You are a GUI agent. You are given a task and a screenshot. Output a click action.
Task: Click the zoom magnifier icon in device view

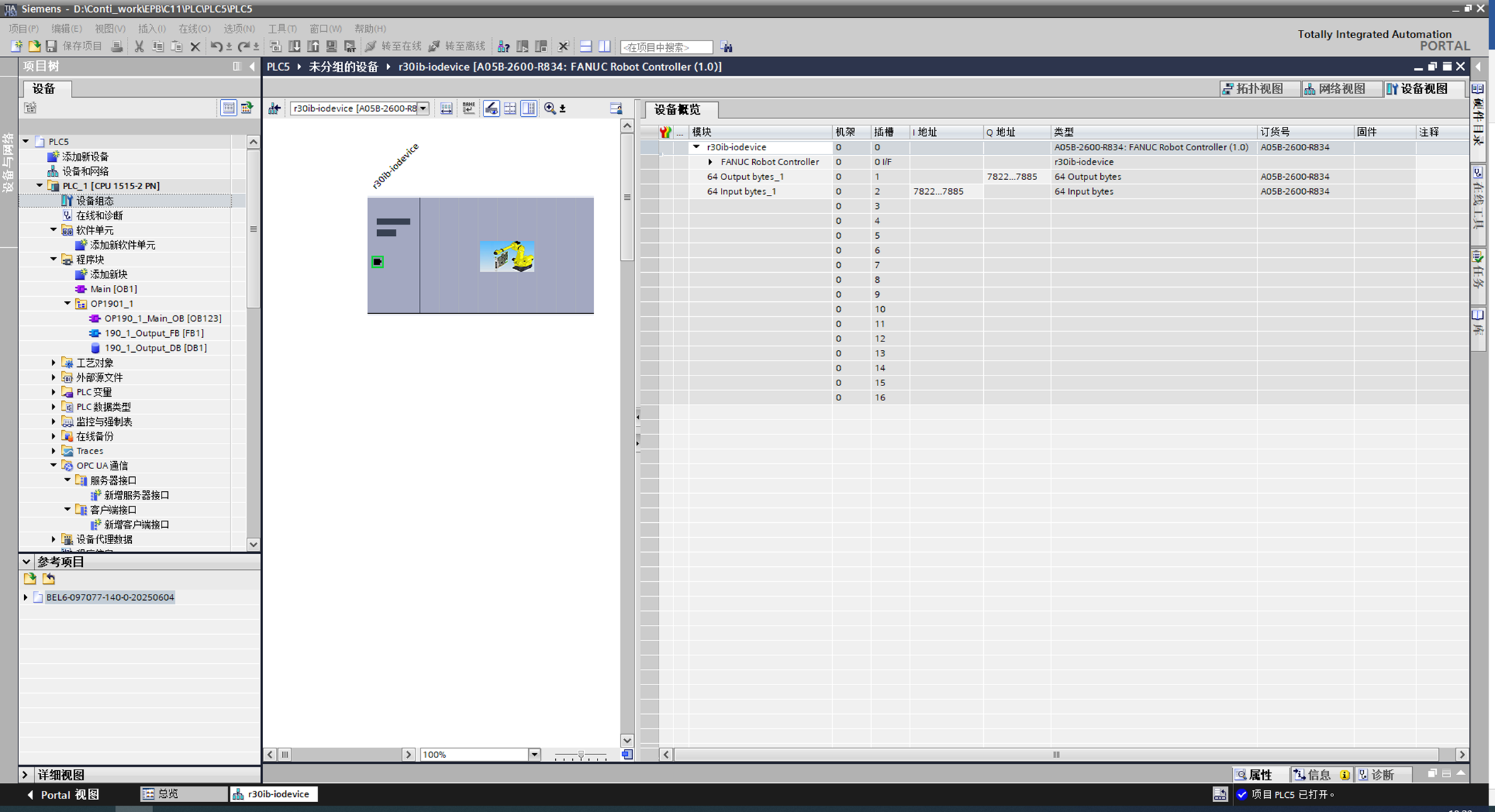[549, 108]
